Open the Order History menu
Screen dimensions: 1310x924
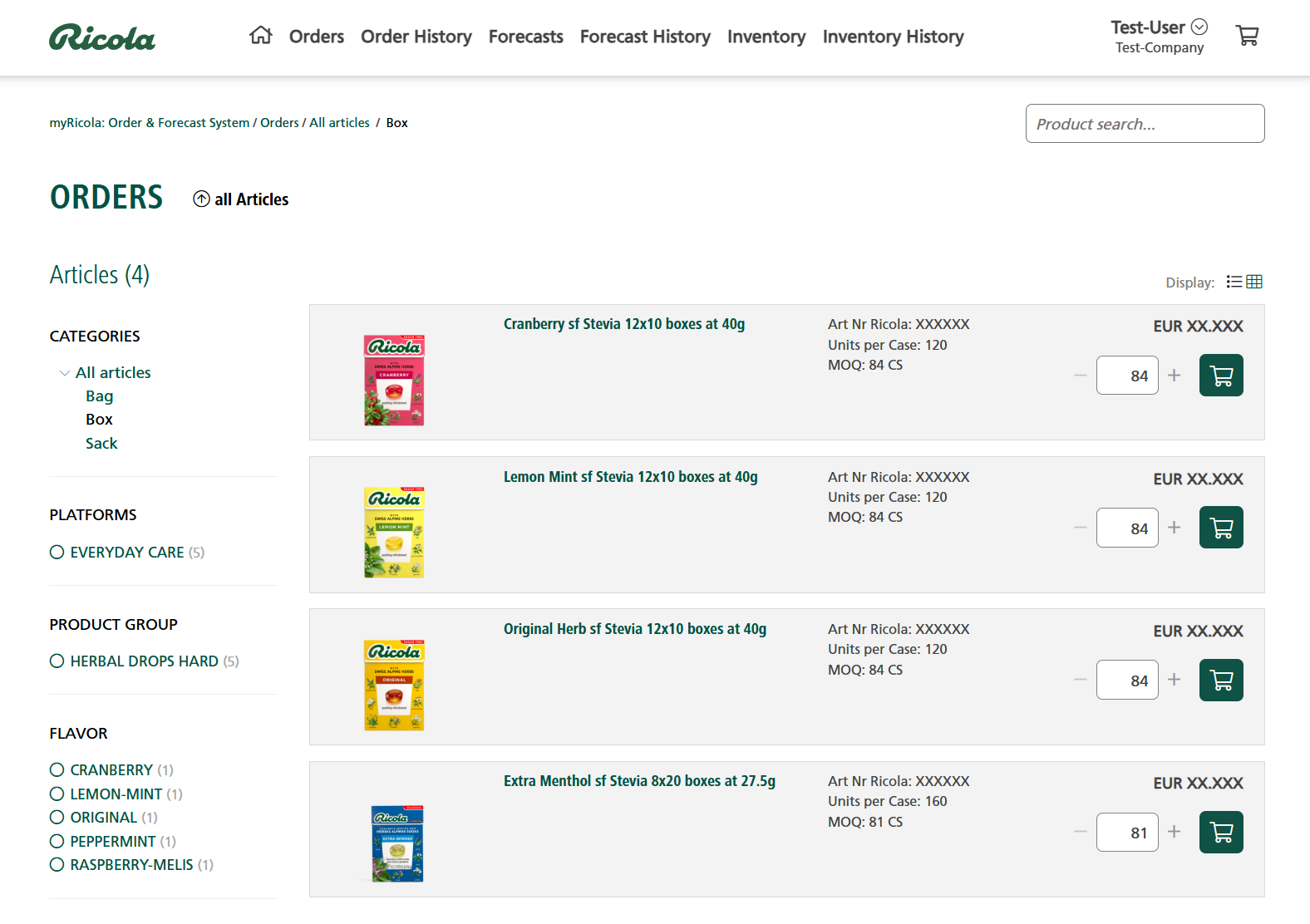pos(416,37)
